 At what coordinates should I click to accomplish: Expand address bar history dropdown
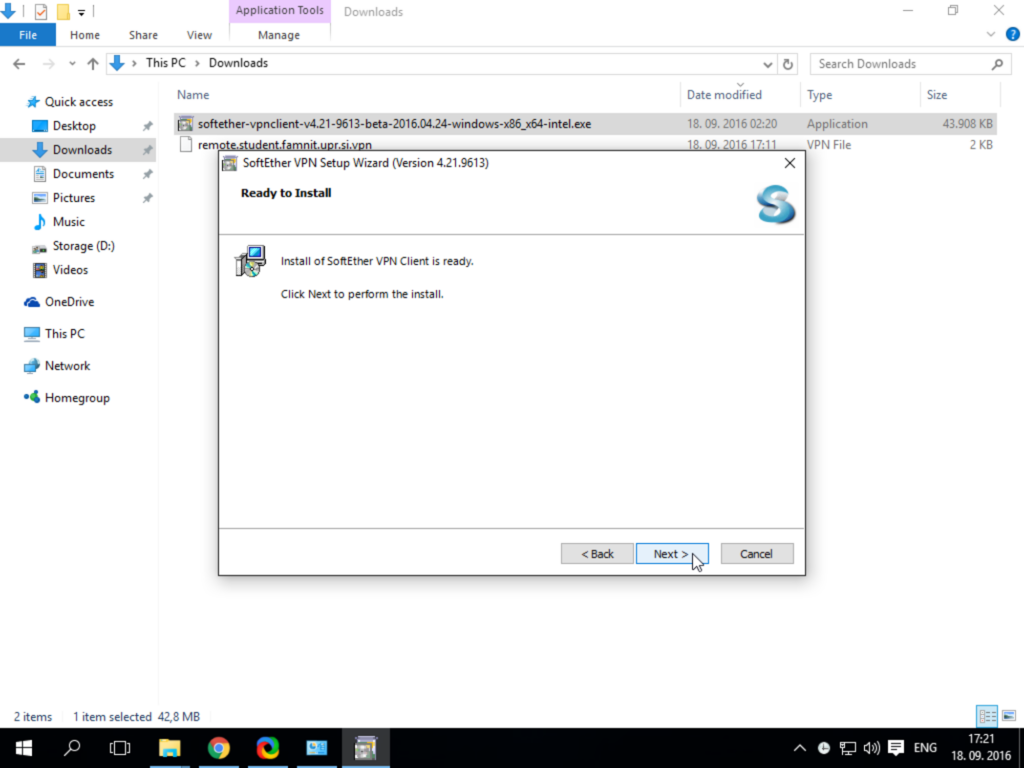767,64
